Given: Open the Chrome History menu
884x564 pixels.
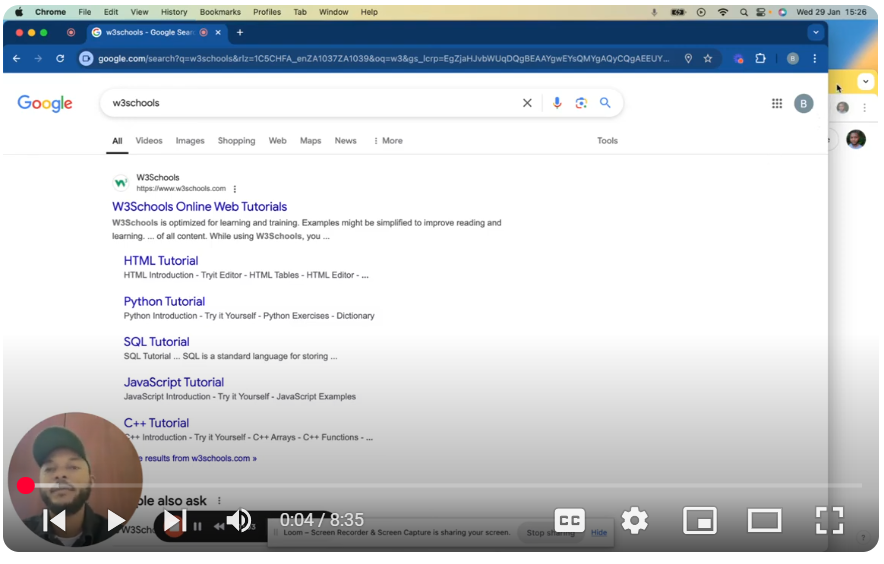Looking at the screenshot, I should pyautogui.click(x=174, y=12).
